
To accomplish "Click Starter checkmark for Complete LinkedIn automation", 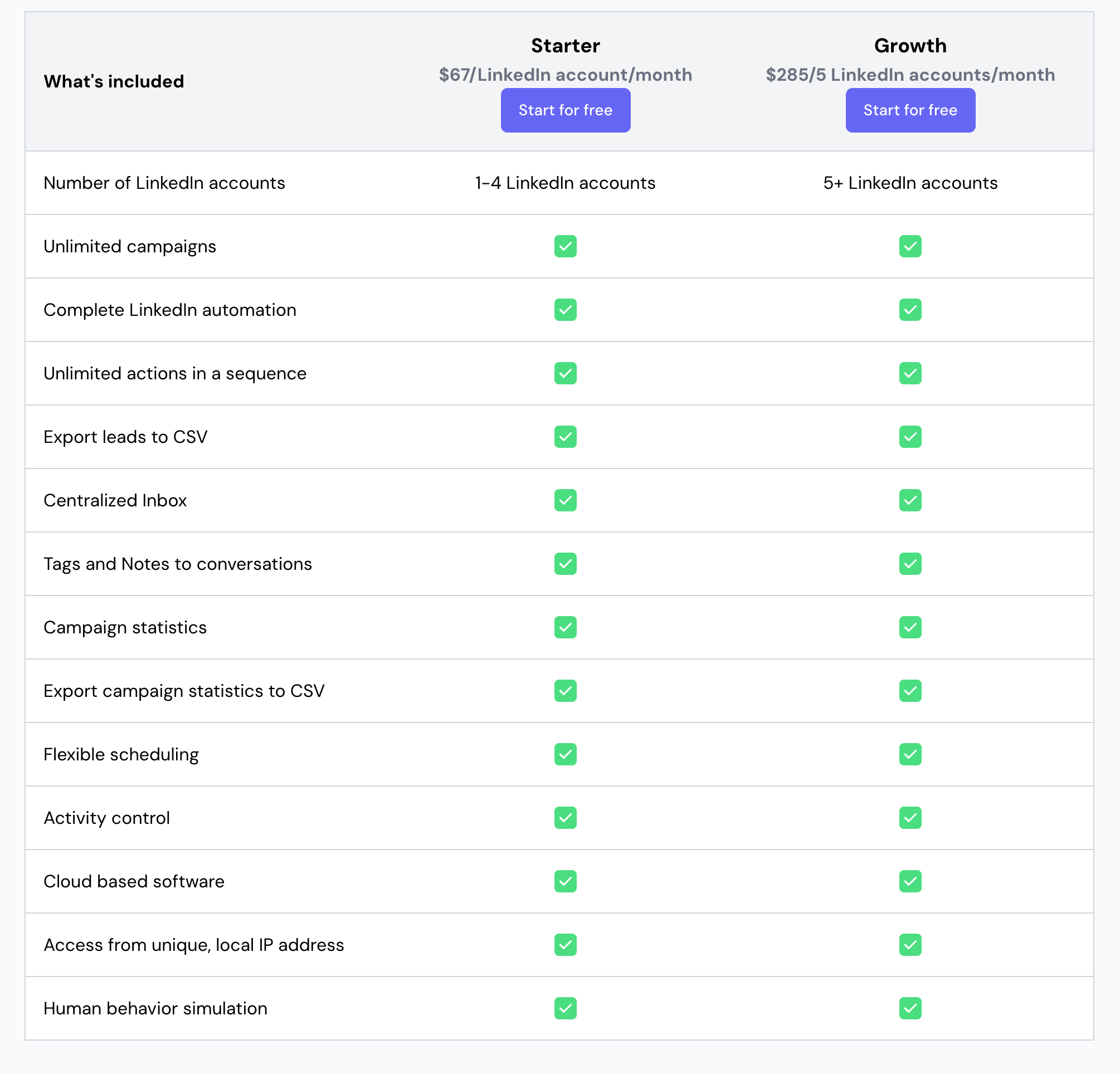I will (x=565, y=310).
